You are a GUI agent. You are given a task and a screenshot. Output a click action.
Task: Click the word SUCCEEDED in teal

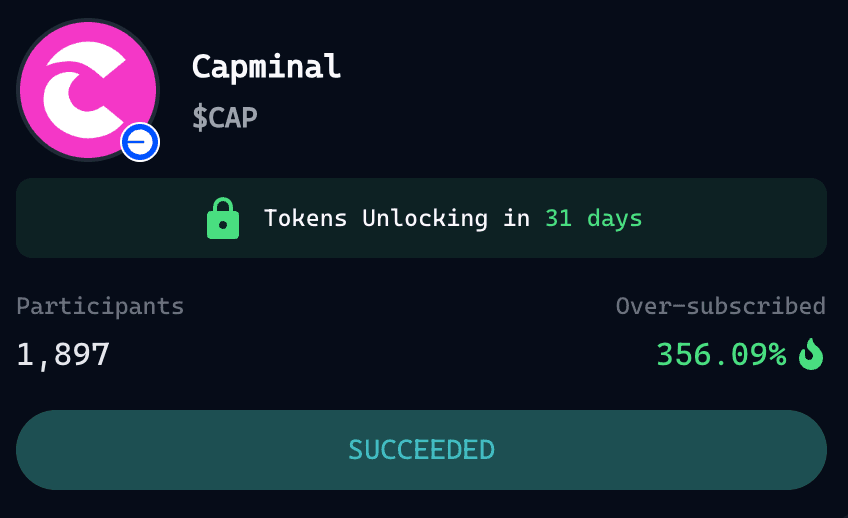[421, 450]
